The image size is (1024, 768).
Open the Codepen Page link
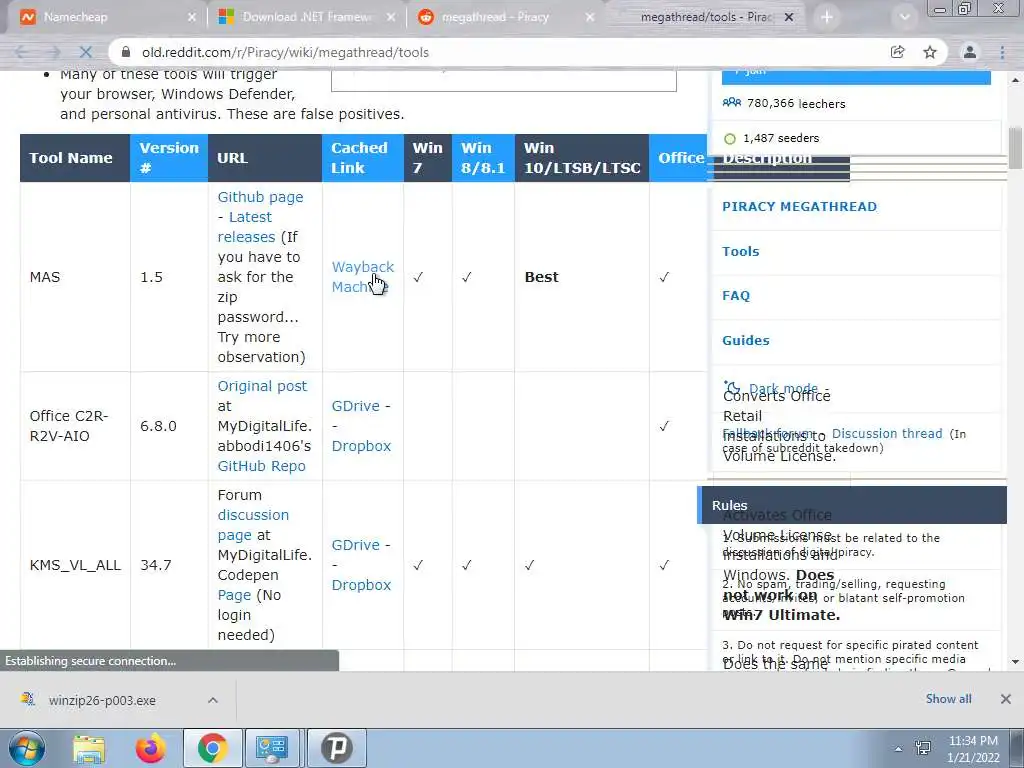pos(234,595)
